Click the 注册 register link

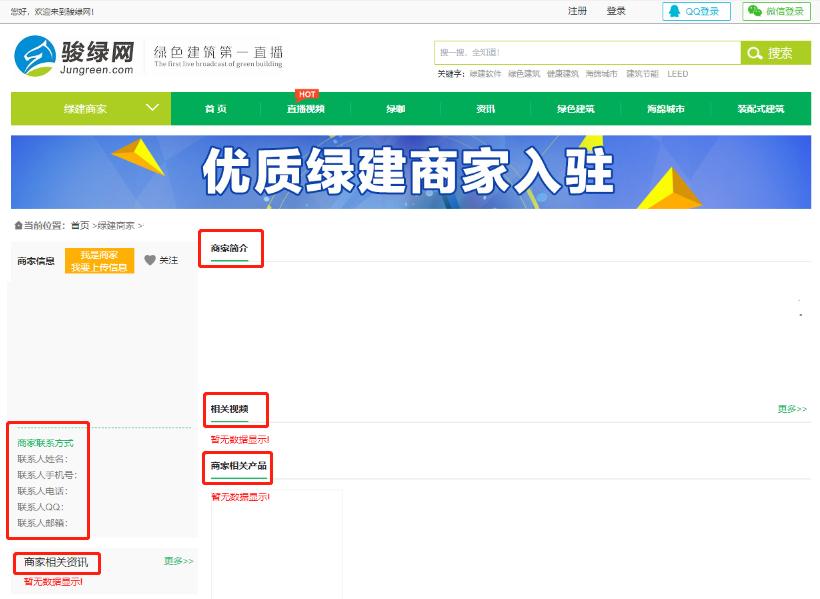click(x=576, y=11)
